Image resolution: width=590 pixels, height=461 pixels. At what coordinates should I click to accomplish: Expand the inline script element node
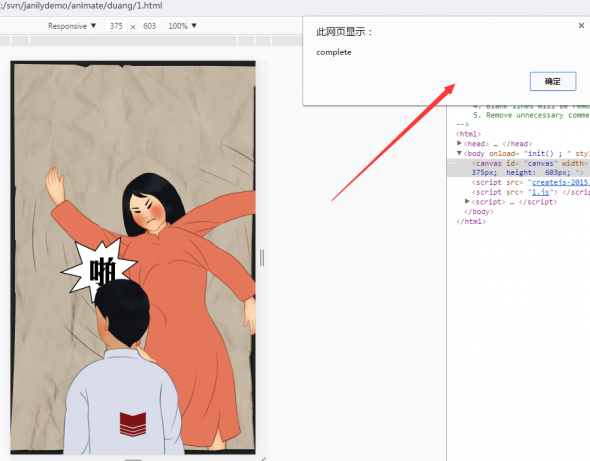tap(467, 202)
